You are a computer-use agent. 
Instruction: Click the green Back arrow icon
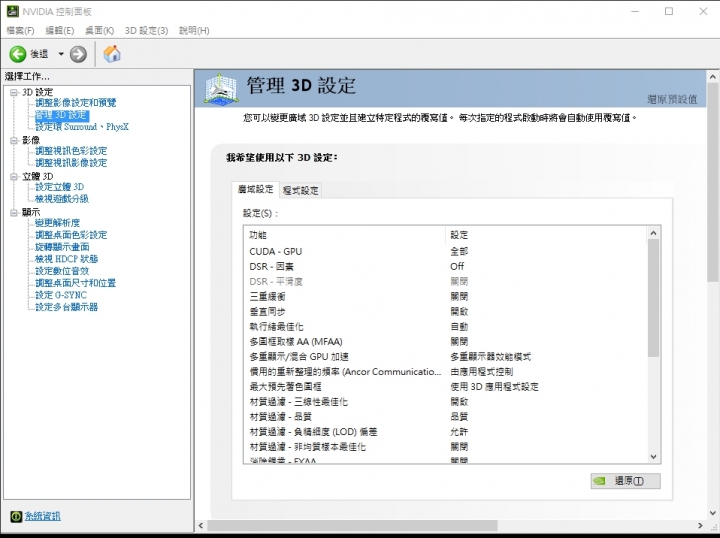point(18,54)
